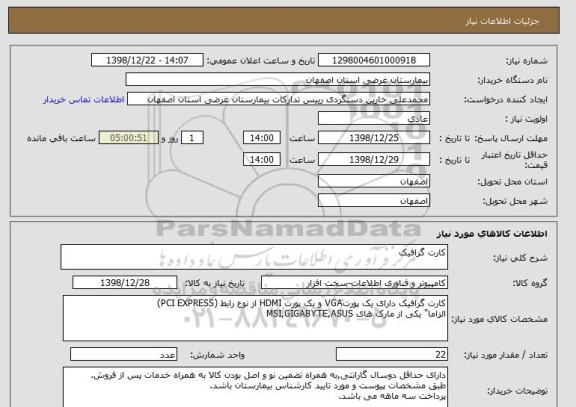Click the request creator field محمدعلی
This screenshot has width=576, height=407.
pos(278,100)
